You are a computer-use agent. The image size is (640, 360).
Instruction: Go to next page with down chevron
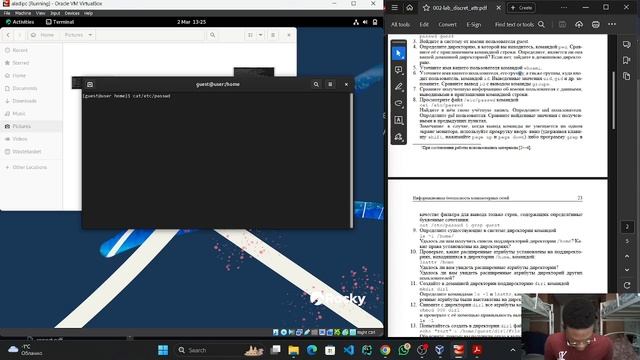[627, 270]
